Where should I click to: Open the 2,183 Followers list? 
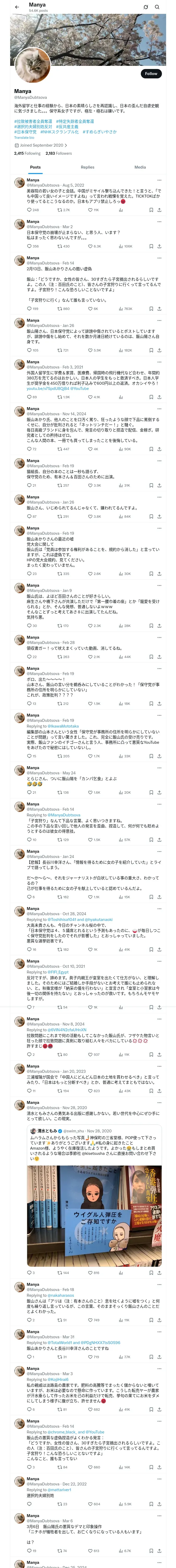(x=59, y=153)
